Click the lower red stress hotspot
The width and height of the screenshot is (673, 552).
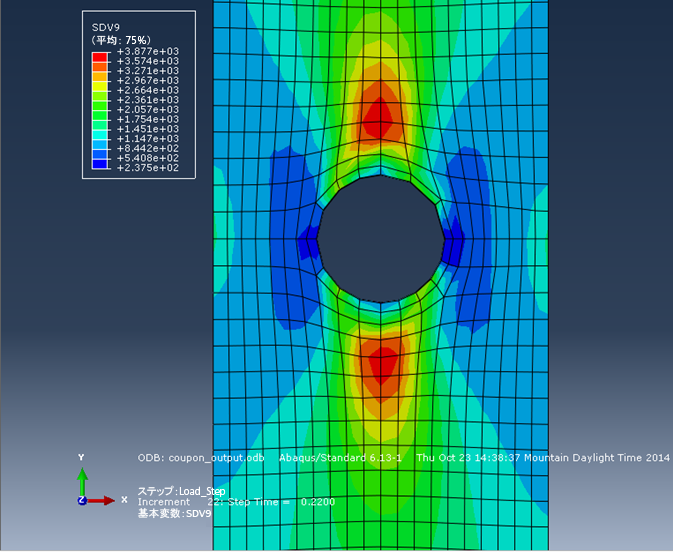point(381,365)
